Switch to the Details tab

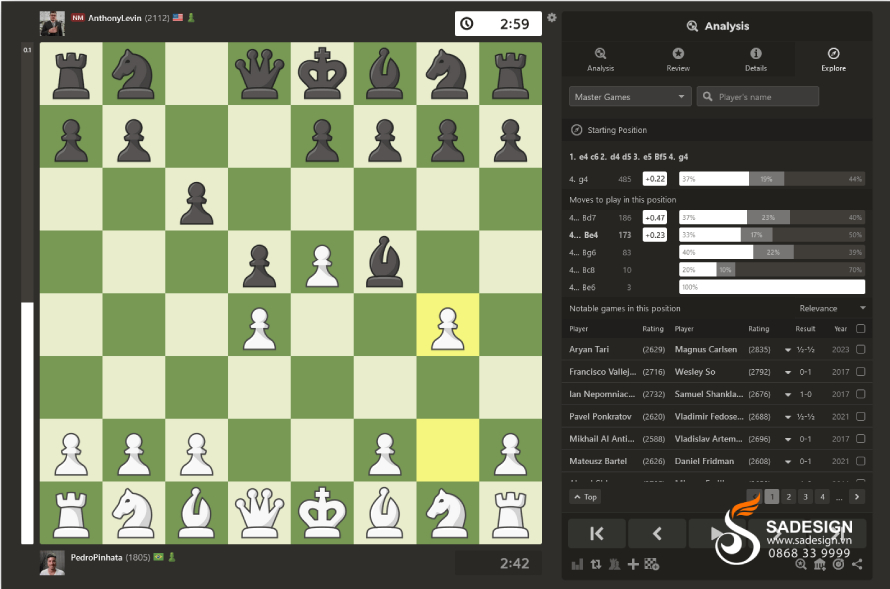(x=755, y=60)
